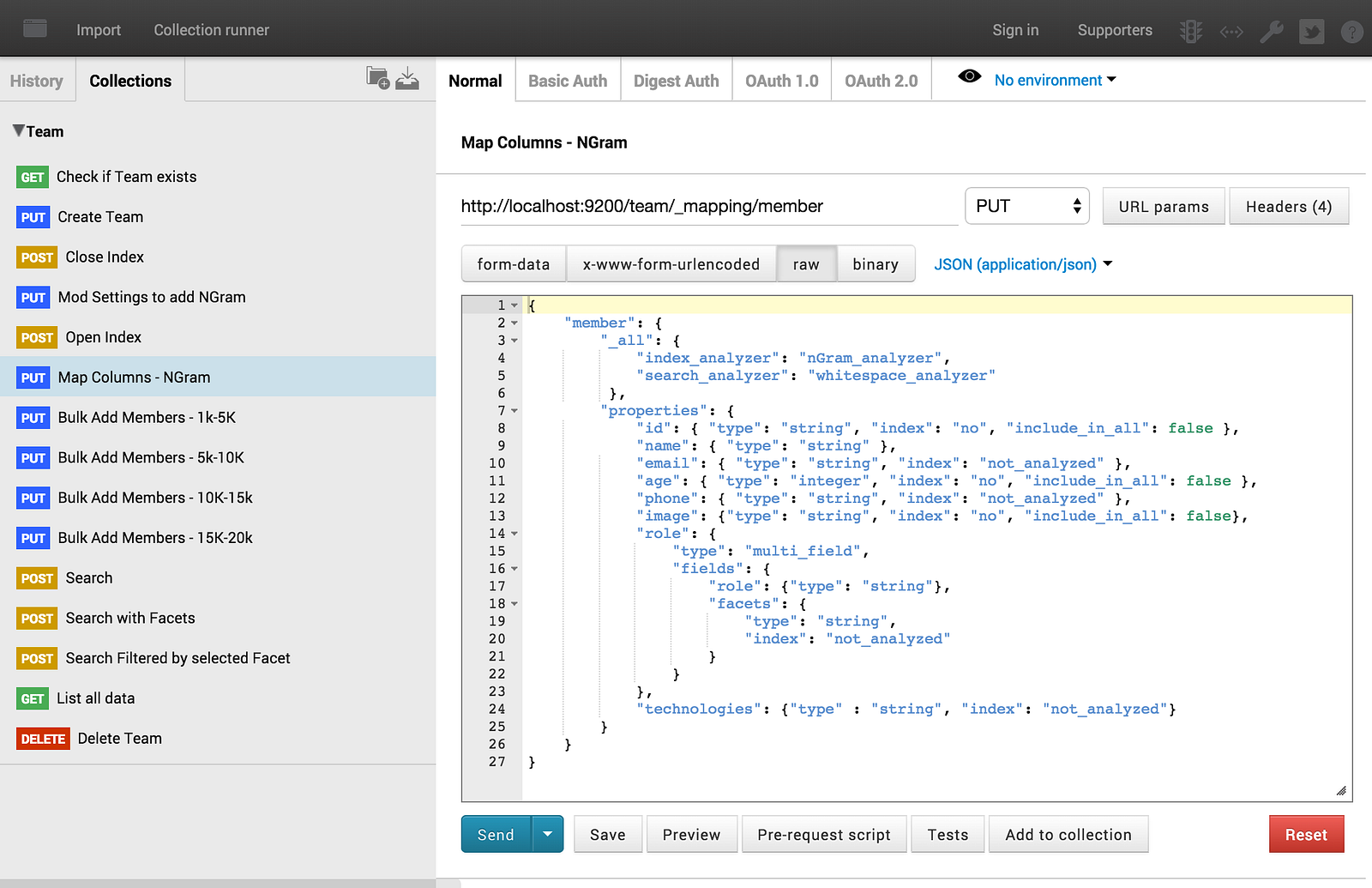Click the GET badge for List all data
The width and height of the screenshot is (1372, 888).
[x=33, y=699]
